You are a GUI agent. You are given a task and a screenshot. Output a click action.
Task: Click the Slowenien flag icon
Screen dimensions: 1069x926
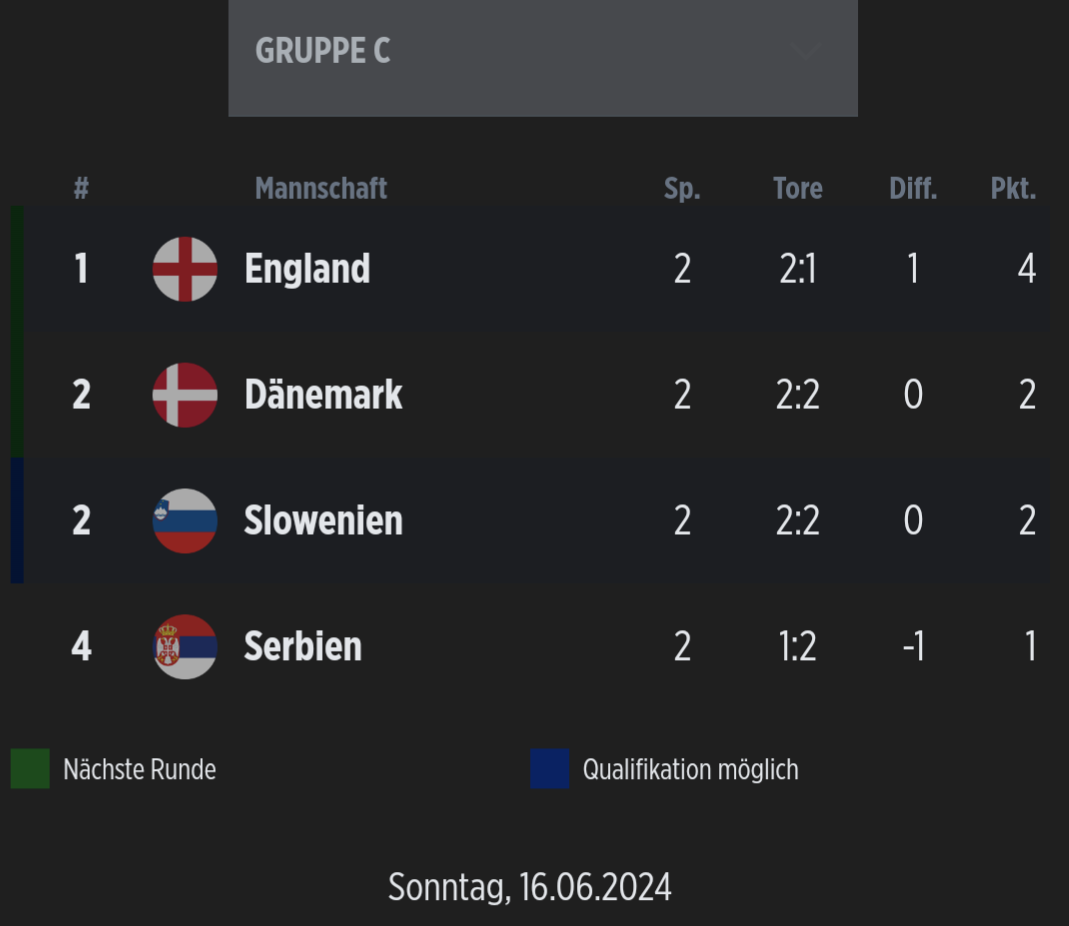(185, 521)
